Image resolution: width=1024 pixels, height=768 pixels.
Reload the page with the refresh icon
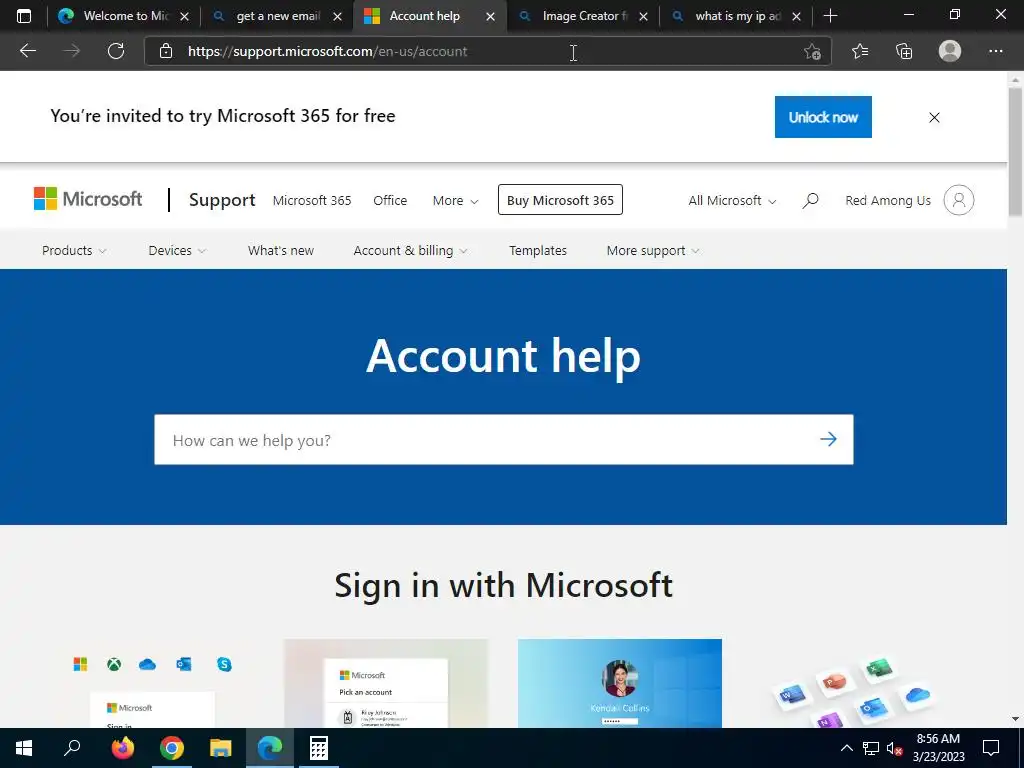tap(116, 51)
